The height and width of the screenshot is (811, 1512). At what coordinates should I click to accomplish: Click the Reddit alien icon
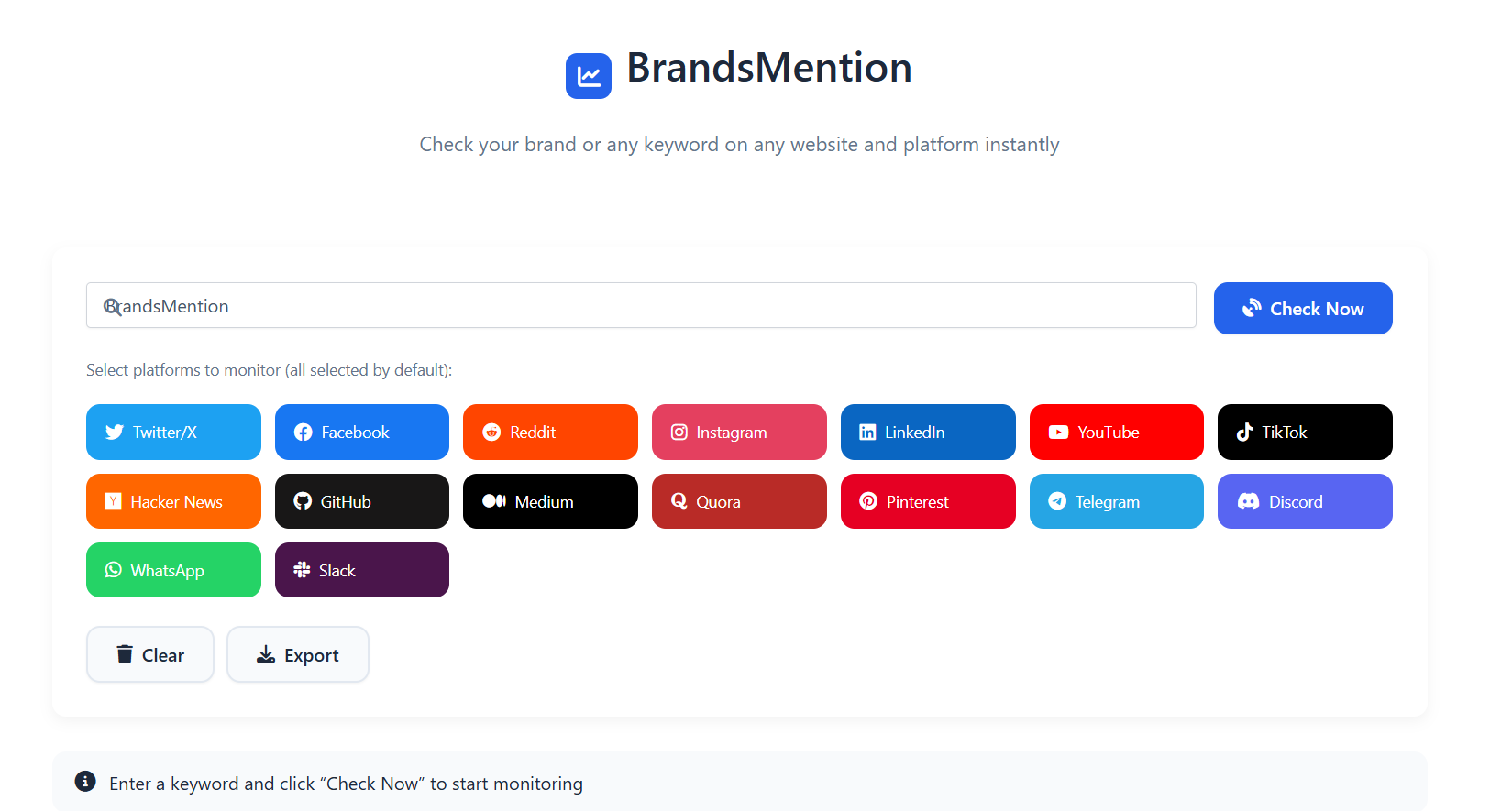[491, 432]
